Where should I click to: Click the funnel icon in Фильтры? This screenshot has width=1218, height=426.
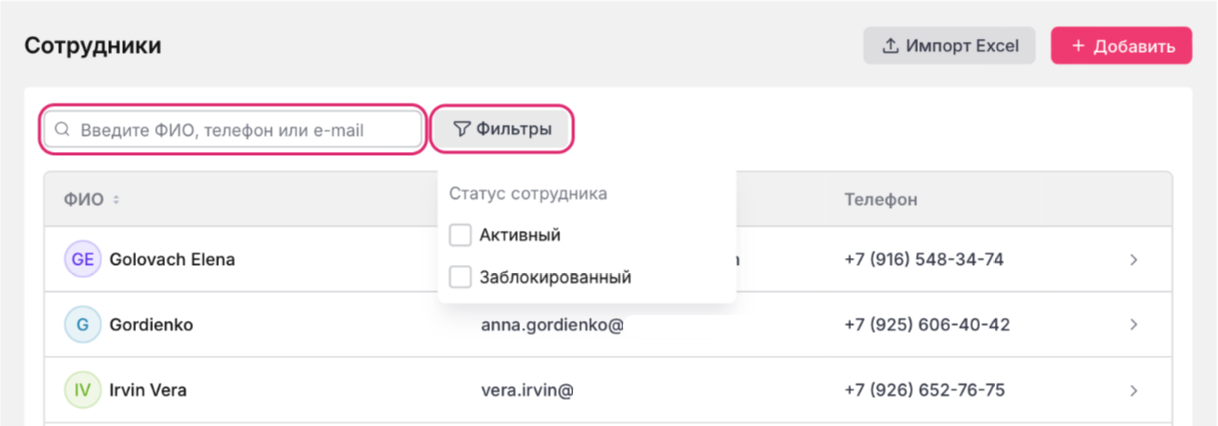point(461,129)
